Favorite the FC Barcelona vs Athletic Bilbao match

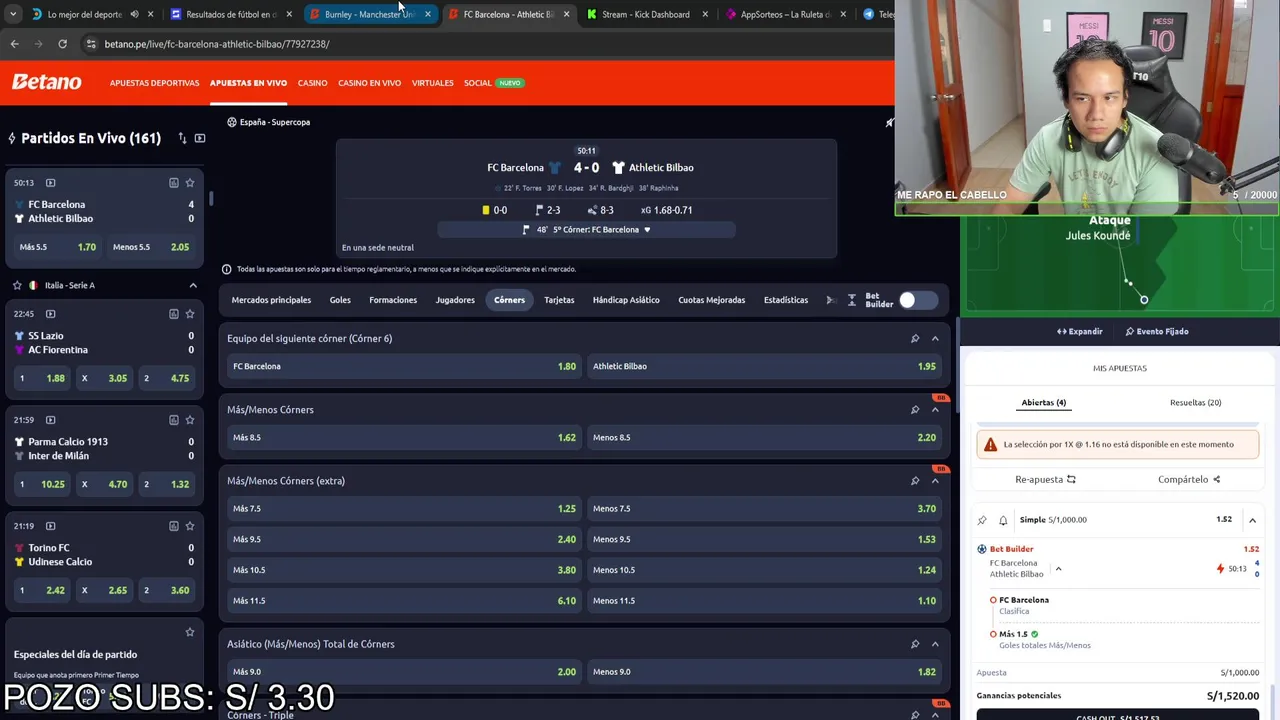tap(190, 183)
